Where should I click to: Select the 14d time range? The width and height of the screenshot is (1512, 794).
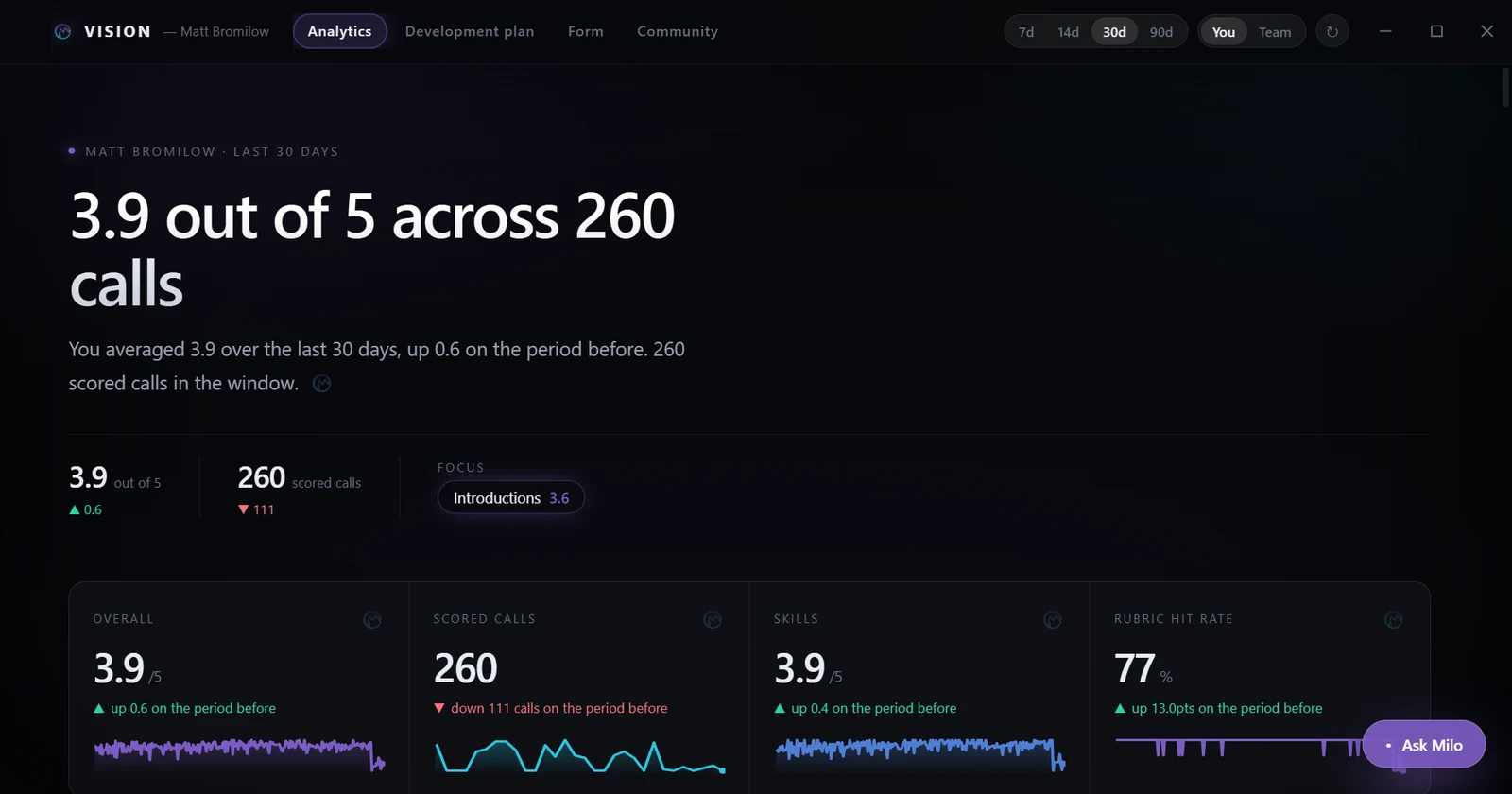click(1068, 32)
